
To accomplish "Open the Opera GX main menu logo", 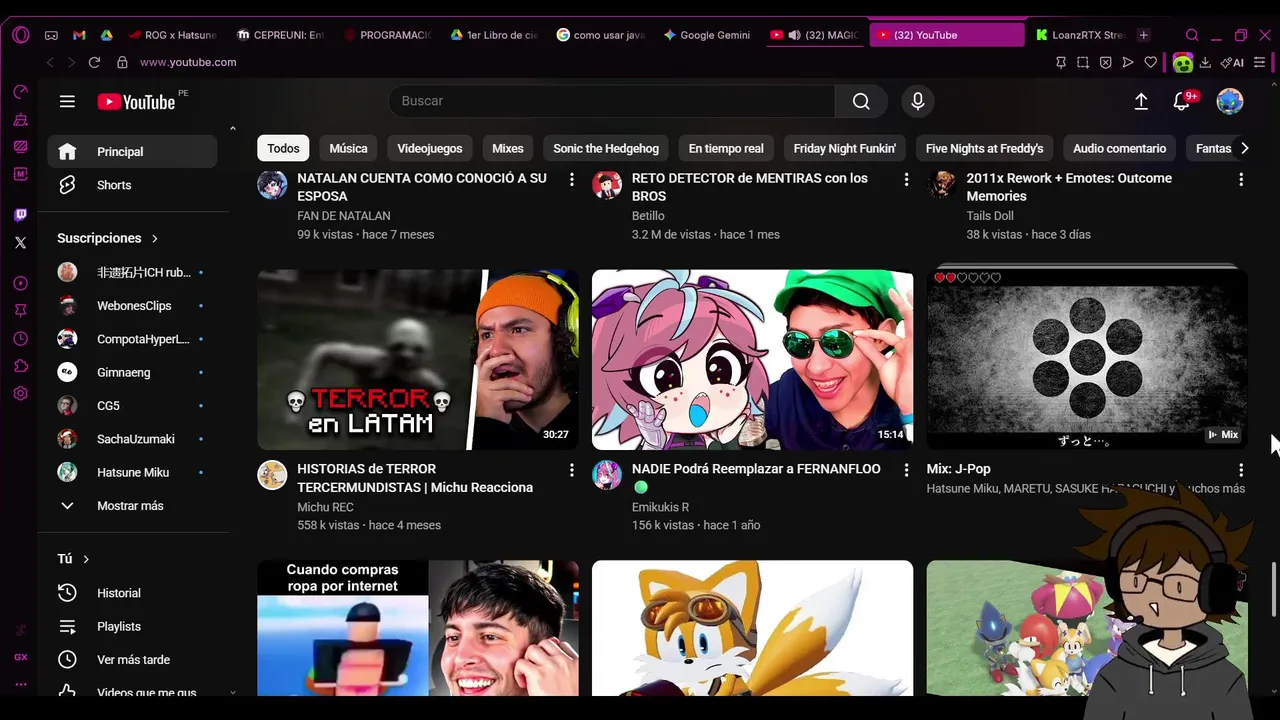I will tap(21, 35).
